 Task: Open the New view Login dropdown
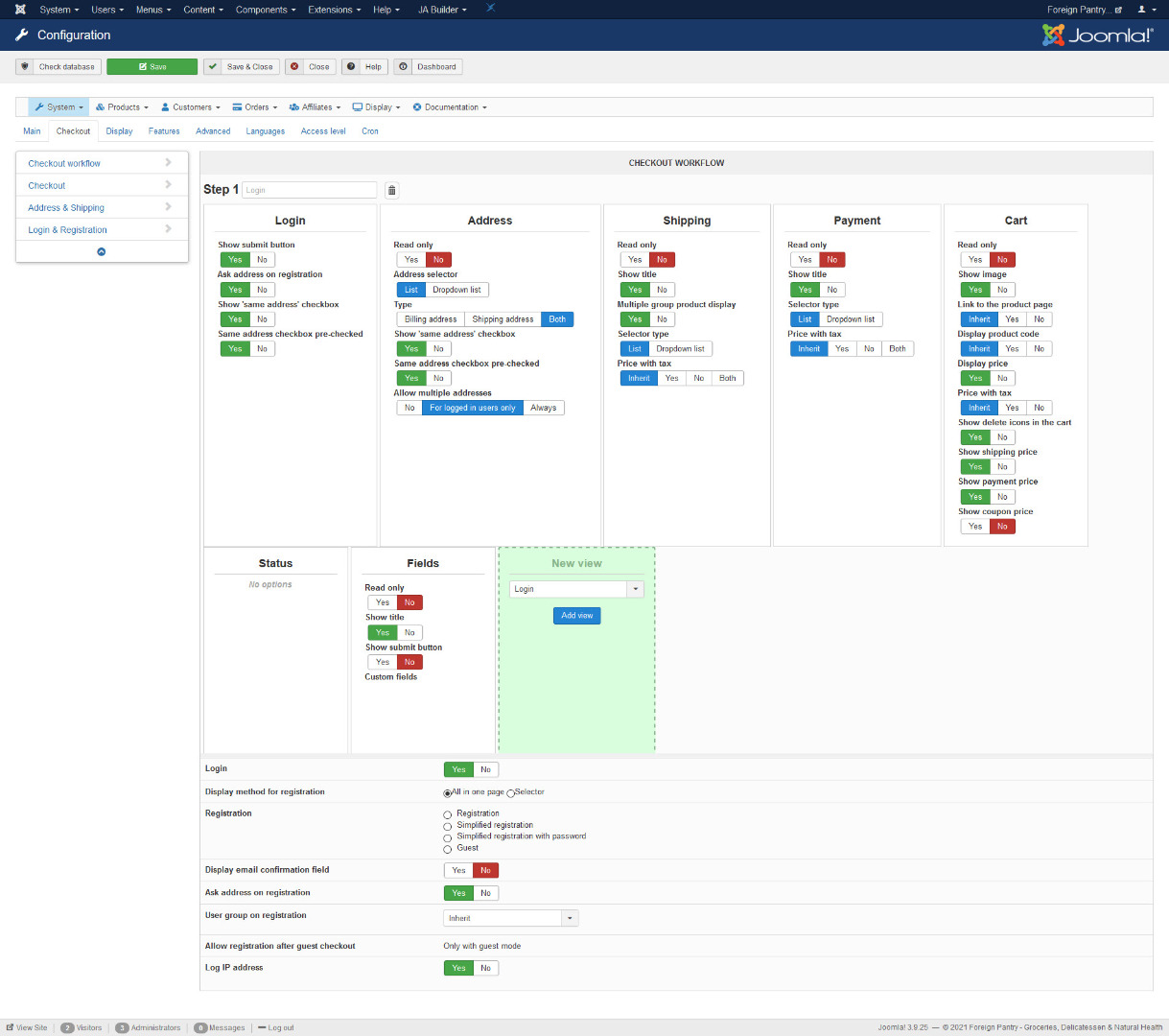coord(576,590)
